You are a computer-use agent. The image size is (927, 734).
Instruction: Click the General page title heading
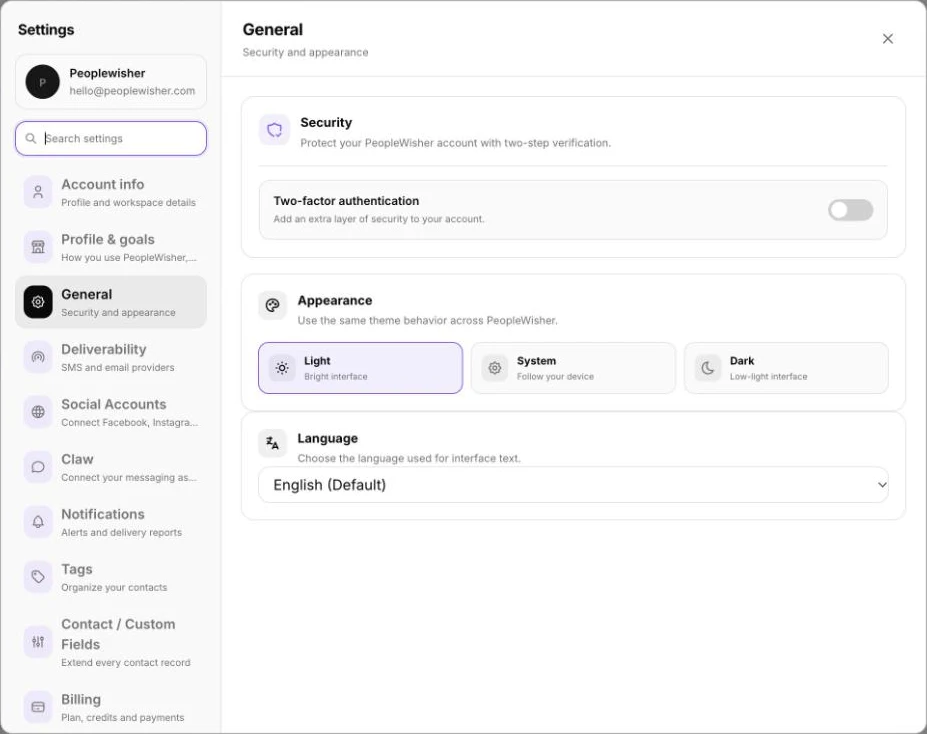pos(273,30)
